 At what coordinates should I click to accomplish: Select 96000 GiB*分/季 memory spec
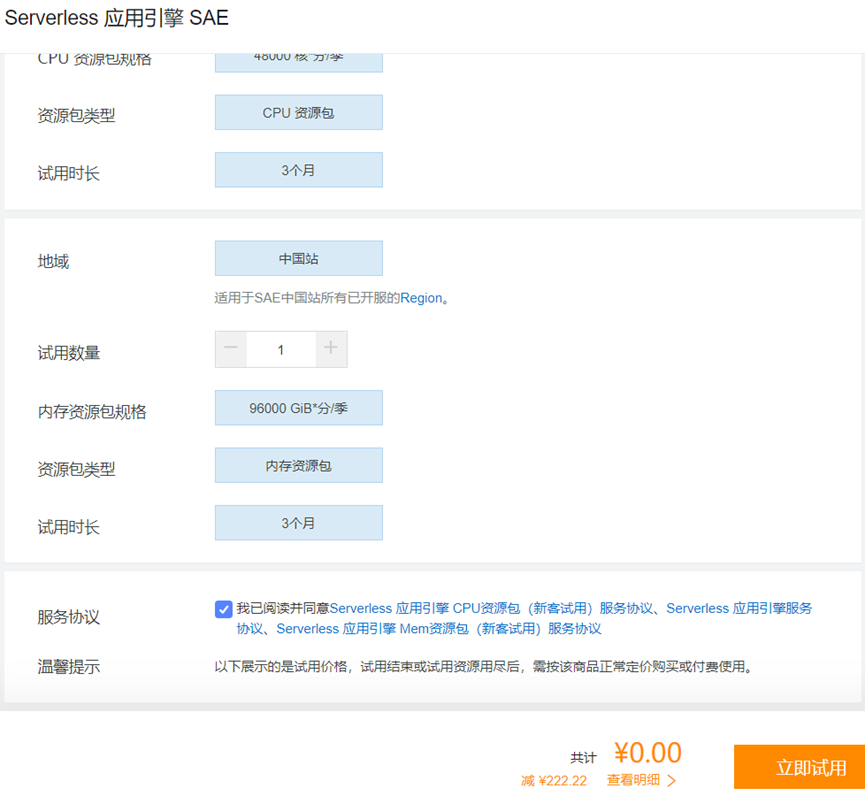point(298,408)
